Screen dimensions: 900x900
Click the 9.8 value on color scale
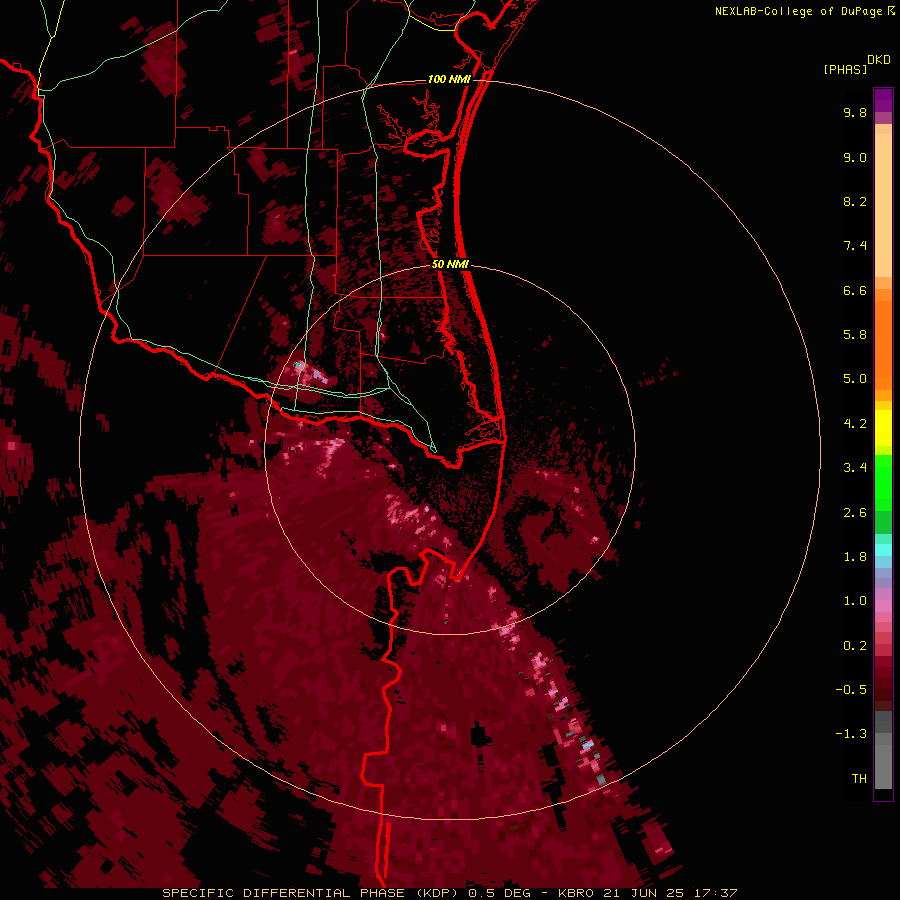pos(855,112)
